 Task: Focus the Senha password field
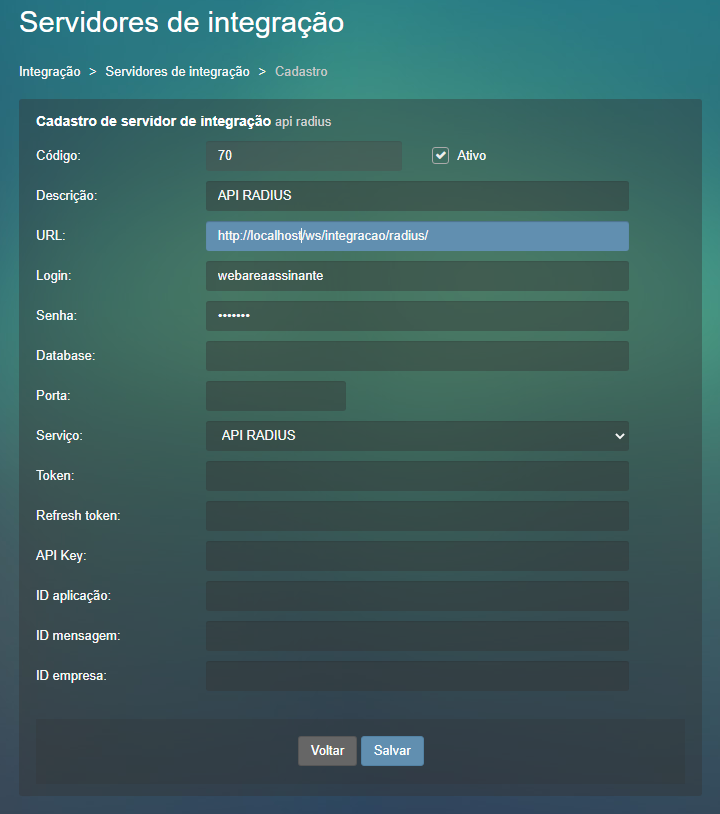[x=417, y=316]
